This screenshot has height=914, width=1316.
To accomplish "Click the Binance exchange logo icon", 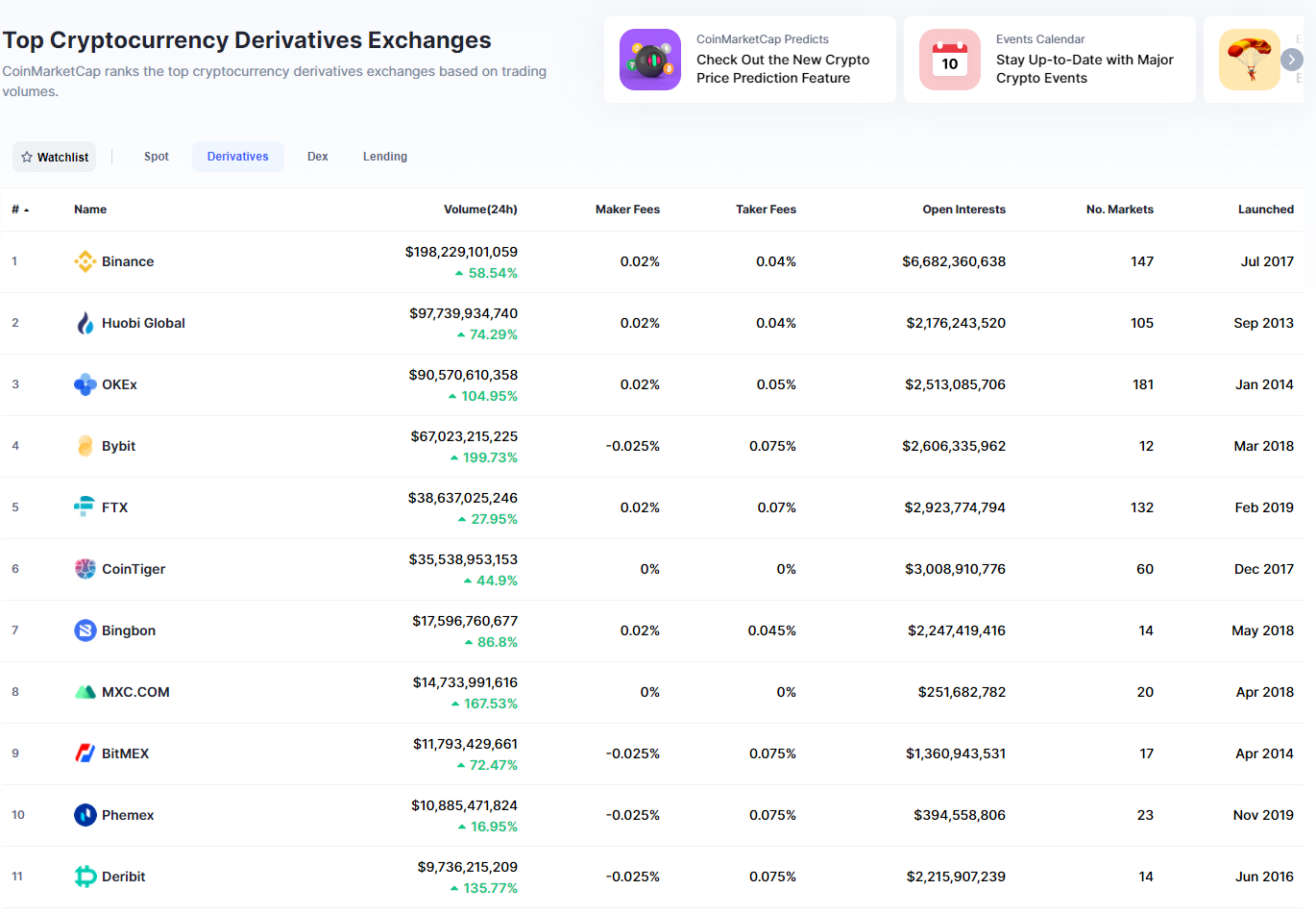I will tap(85, 261).
